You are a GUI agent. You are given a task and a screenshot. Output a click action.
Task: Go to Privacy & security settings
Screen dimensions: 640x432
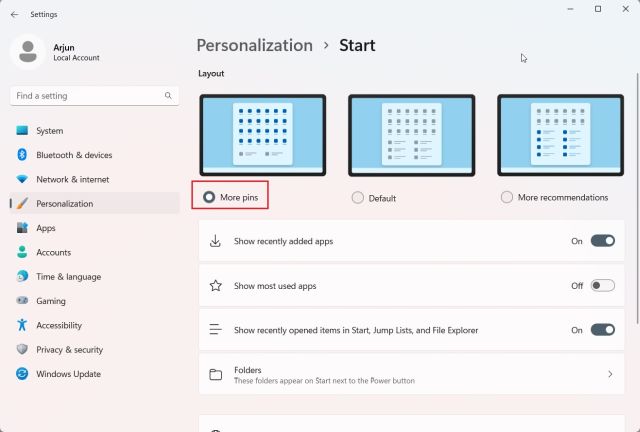point(95,349)
